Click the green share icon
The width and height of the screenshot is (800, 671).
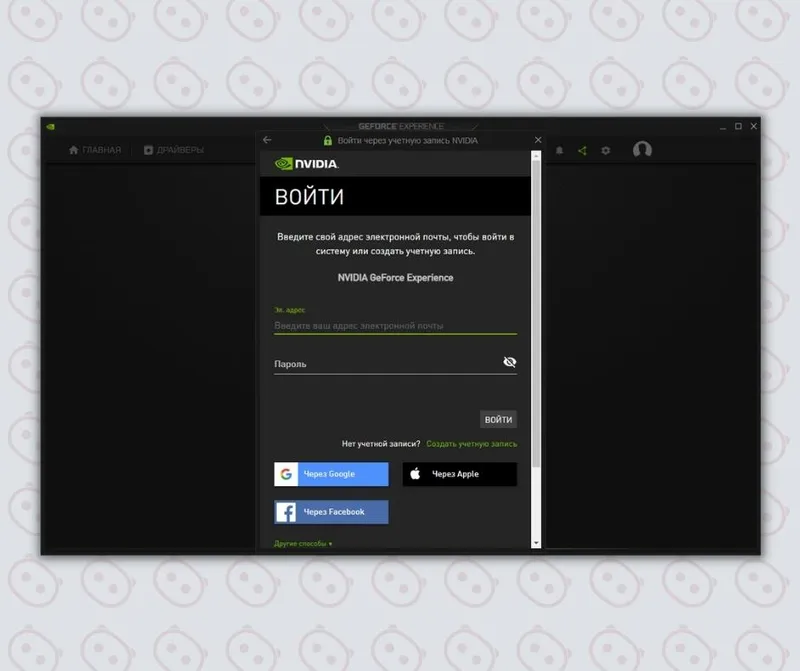pos(582,151)
